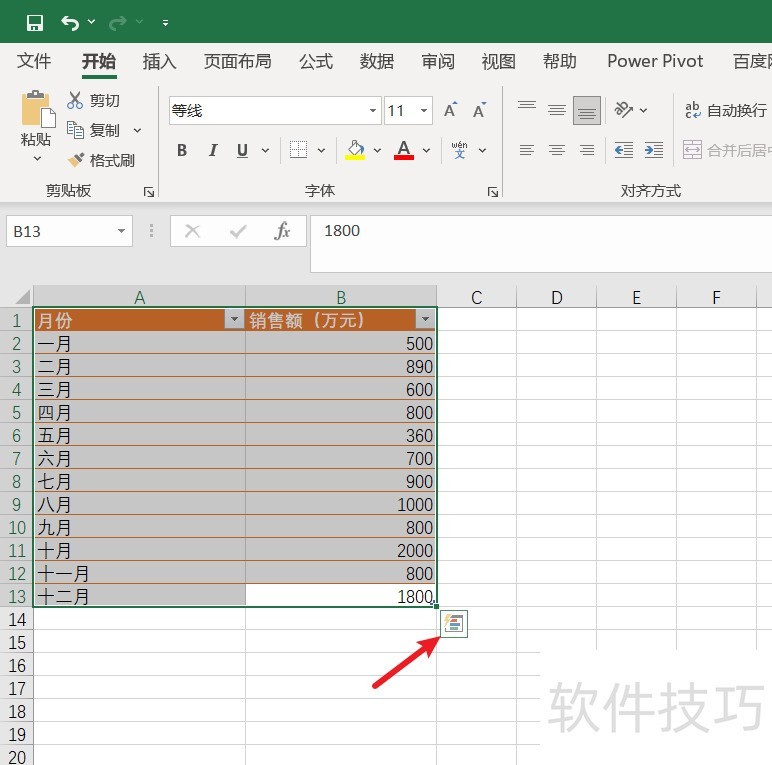Open the 数据 ribbon tab
Viewport: 772px width, 765px height.
[376, 61]
